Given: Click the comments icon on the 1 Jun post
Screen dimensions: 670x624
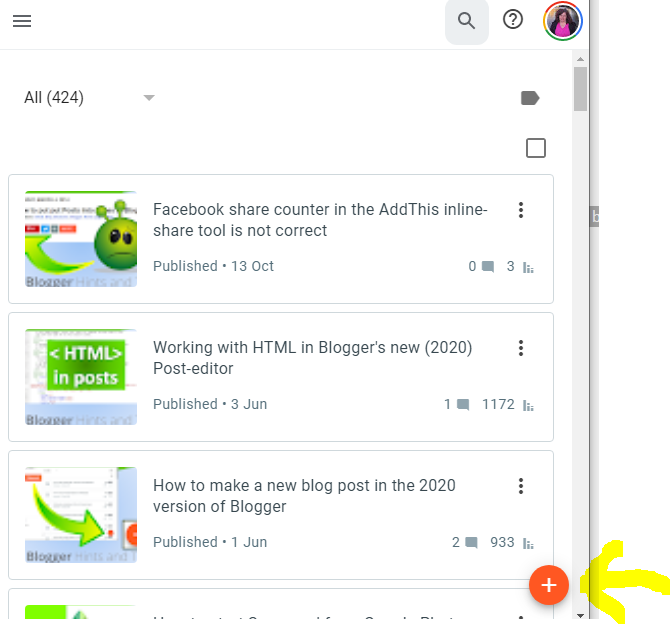Looking at the screenshot, I should (471, 543).
